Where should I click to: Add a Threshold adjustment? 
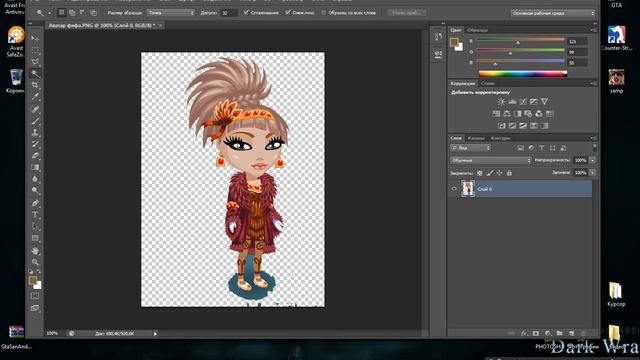[523, 126]
